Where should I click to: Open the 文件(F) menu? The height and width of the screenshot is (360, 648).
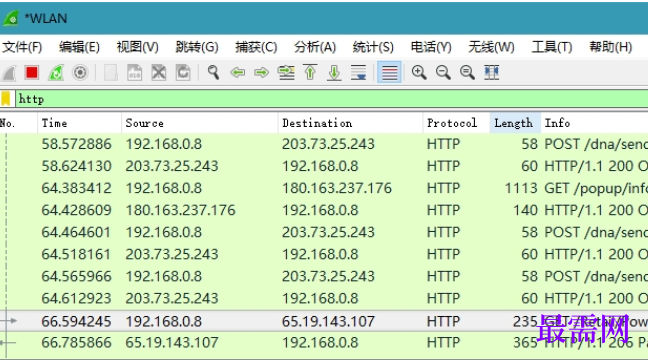pos(22,47)
